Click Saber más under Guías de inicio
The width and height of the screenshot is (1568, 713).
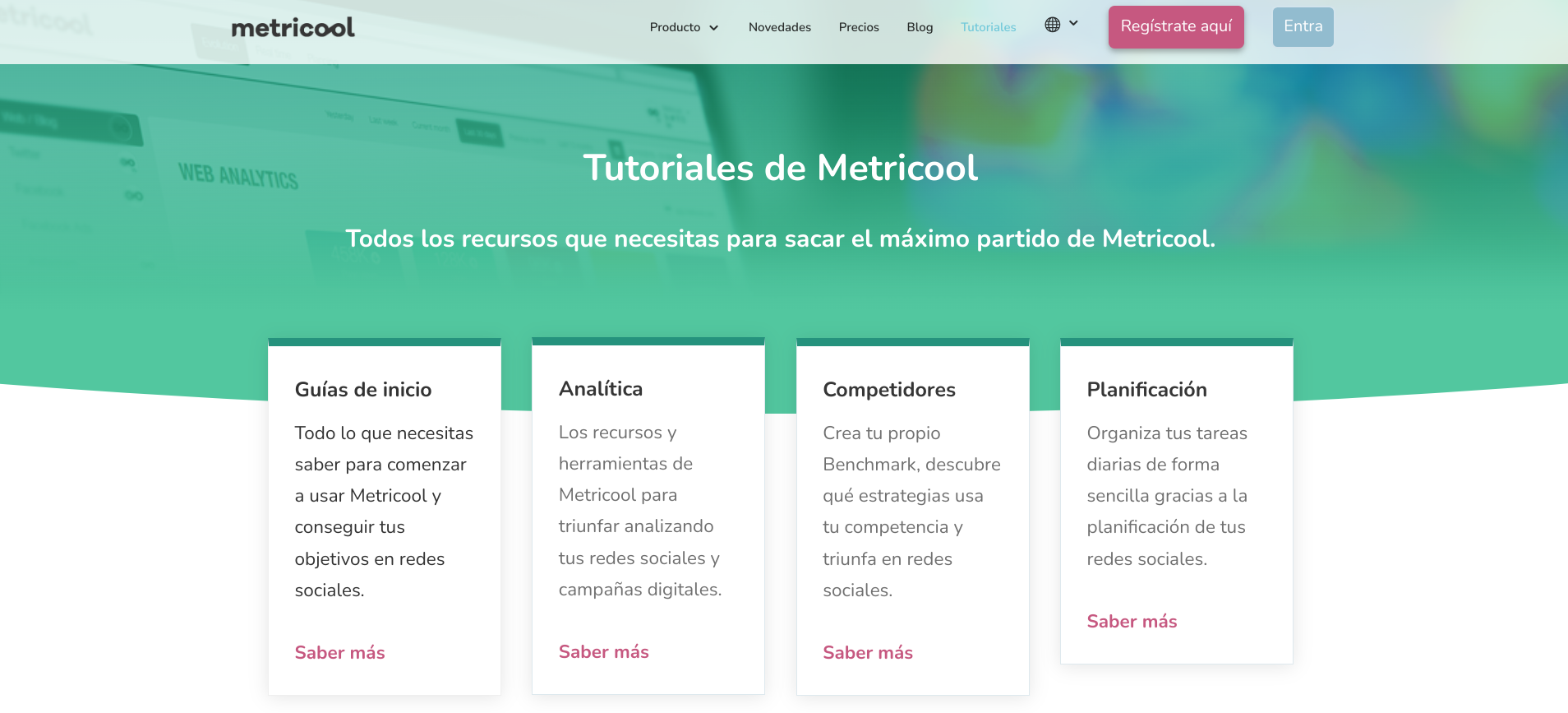(x=340, y=653)
